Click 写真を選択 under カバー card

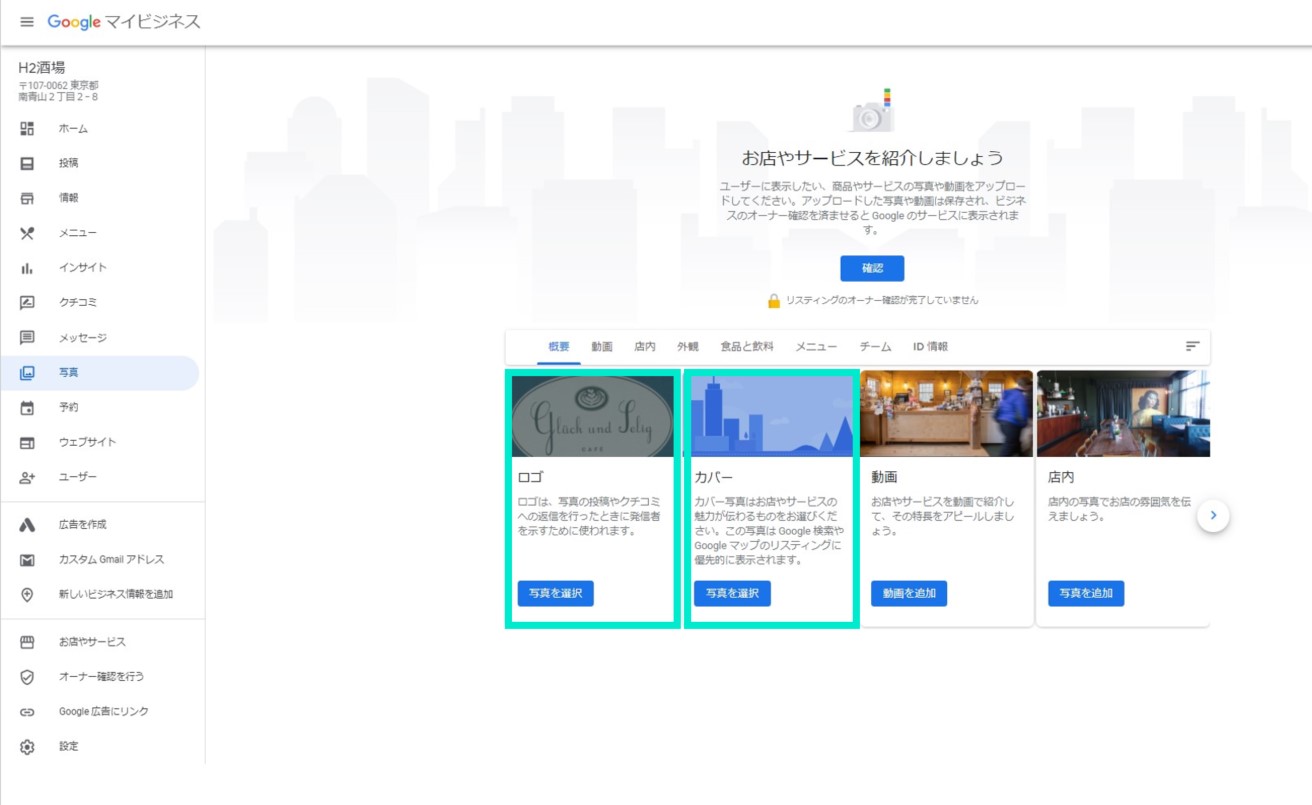coord(732,593)
